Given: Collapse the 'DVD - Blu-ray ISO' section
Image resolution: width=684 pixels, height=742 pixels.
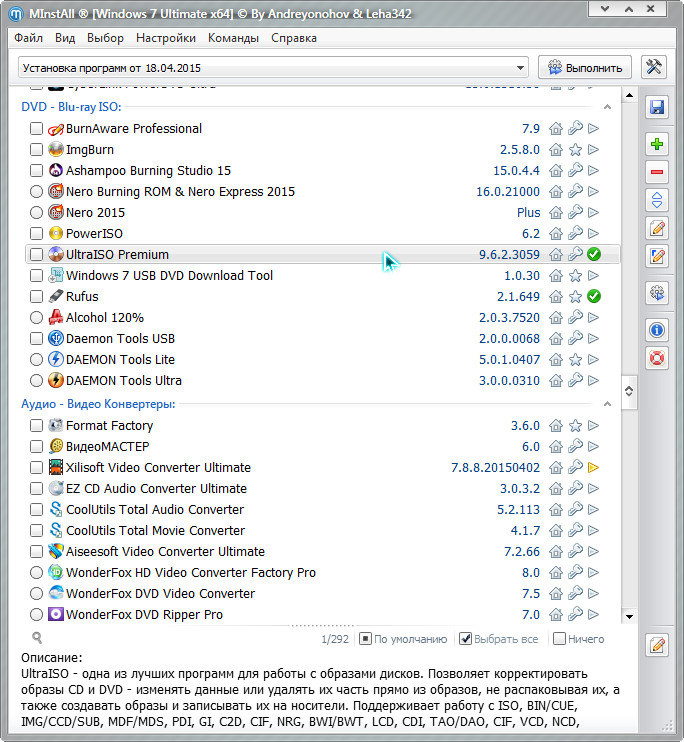Looking at the screenshot, I should coord(607,107).
